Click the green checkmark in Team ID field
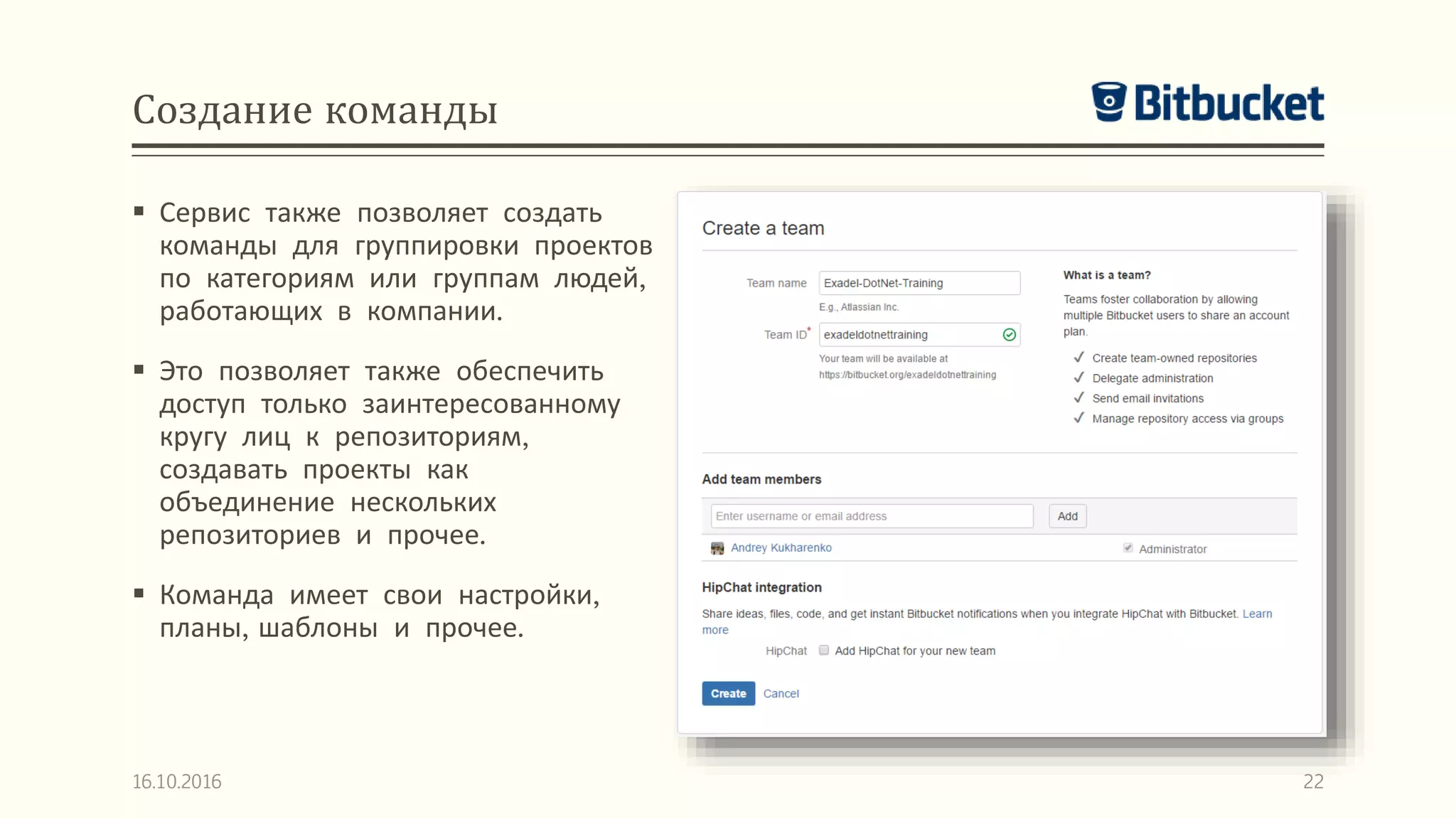 click(1009, 335)
